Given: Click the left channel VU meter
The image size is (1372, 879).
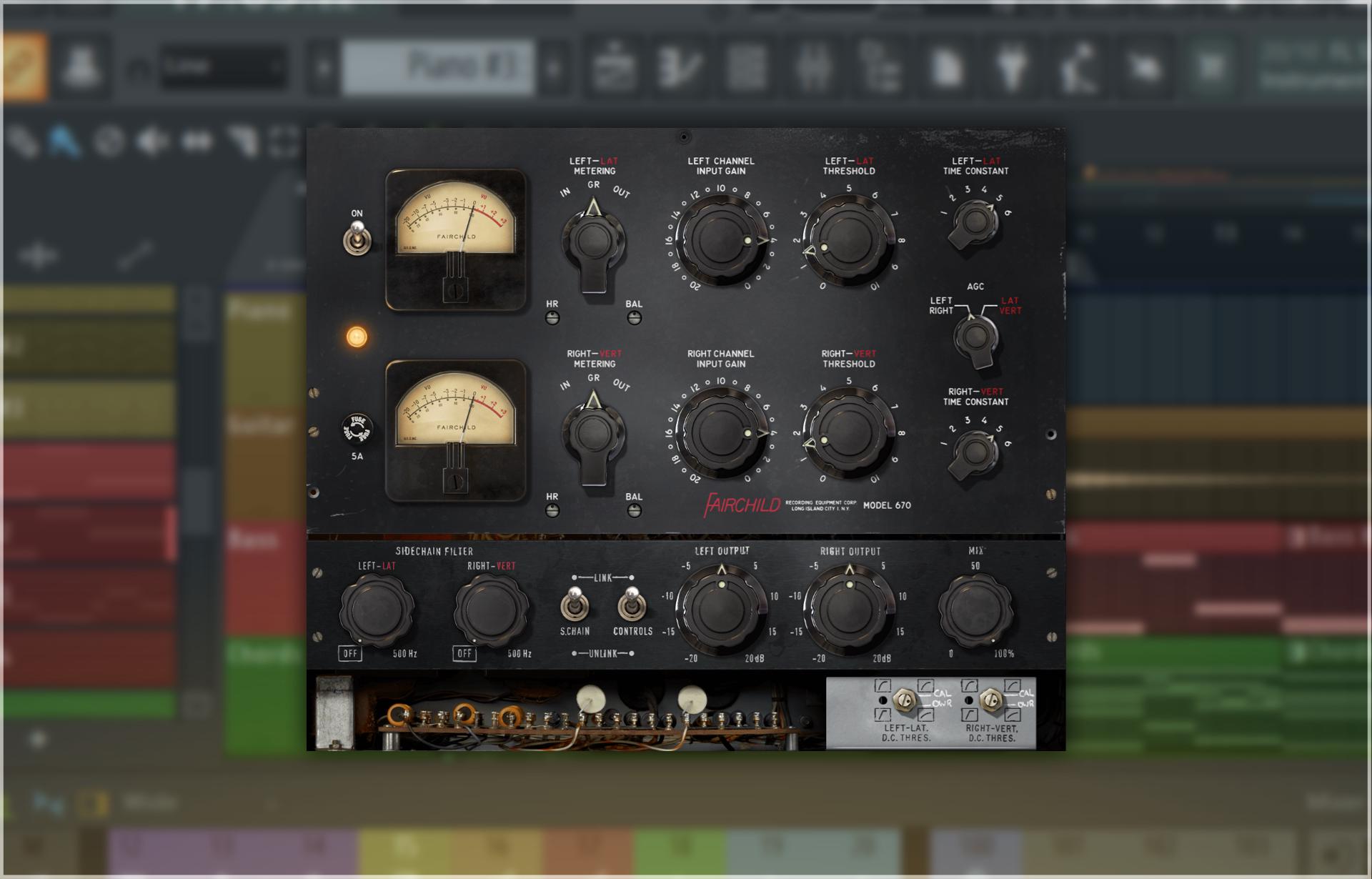Looking at the screenshot, I should pyautogui.click(x=456, y=240).
